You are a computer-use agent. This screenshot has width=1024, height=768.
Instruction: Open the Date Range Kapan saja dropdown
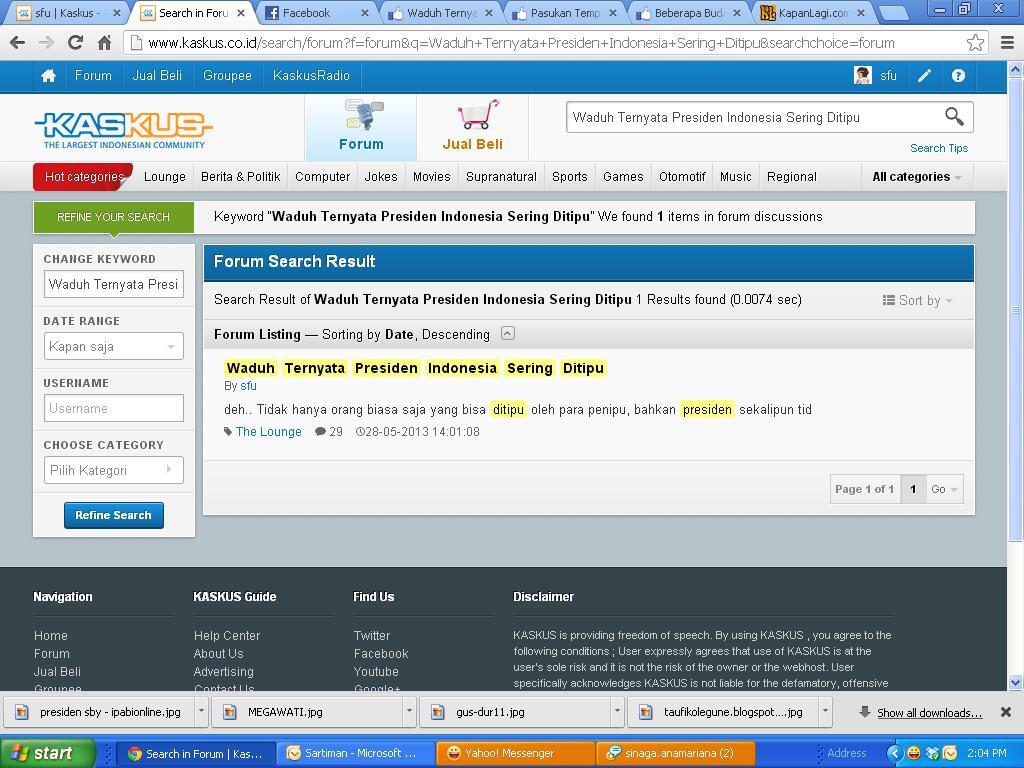click(114, 346)
